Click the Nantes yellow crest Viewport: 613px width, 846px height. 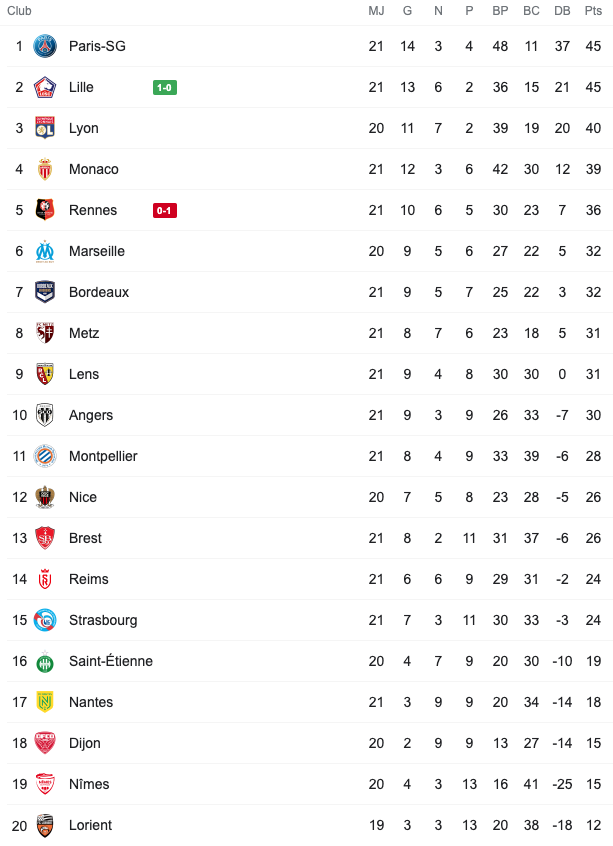[x=45, y=702]
